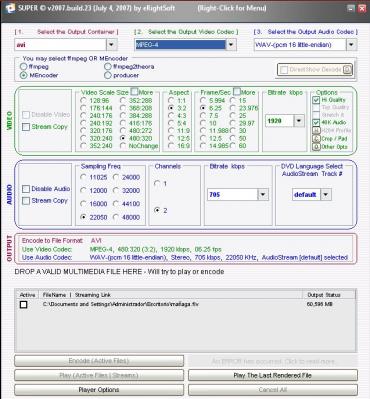
Task: Expand the video Bitrate 1920 dropdown
Action: click(x=299, y=121)
